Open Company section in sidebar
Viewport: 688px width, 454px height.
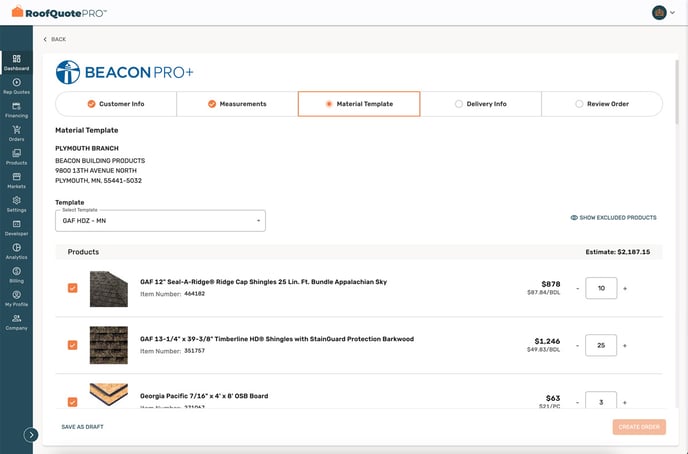click(x=16, y=322)
